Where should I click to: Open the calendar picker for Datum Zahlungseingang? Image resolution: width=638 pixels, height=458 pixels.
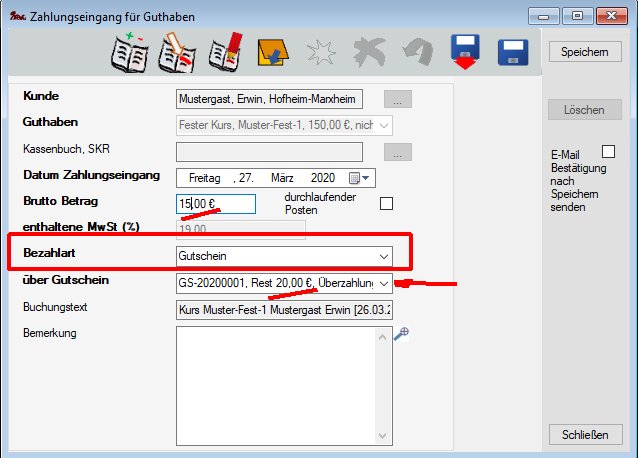point(357,178)
